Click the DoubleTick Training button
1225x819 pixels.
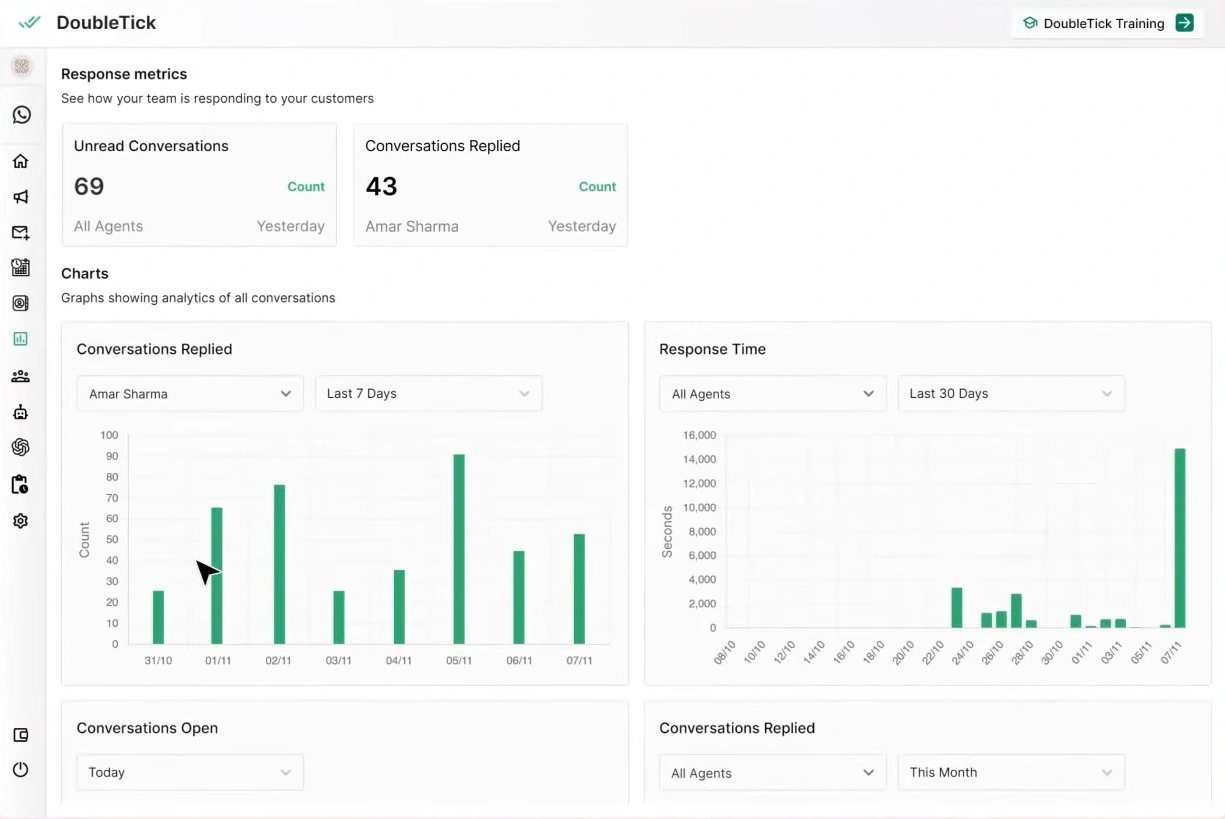(x=1107, y=23)
